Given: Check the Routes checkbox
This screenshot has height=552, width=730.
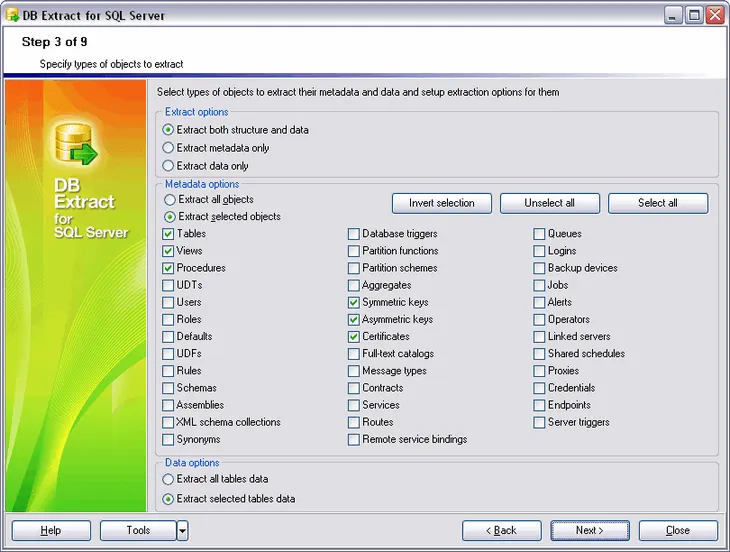Looking at the screenshot, I should pyautogui.click(x=354, y=423).
